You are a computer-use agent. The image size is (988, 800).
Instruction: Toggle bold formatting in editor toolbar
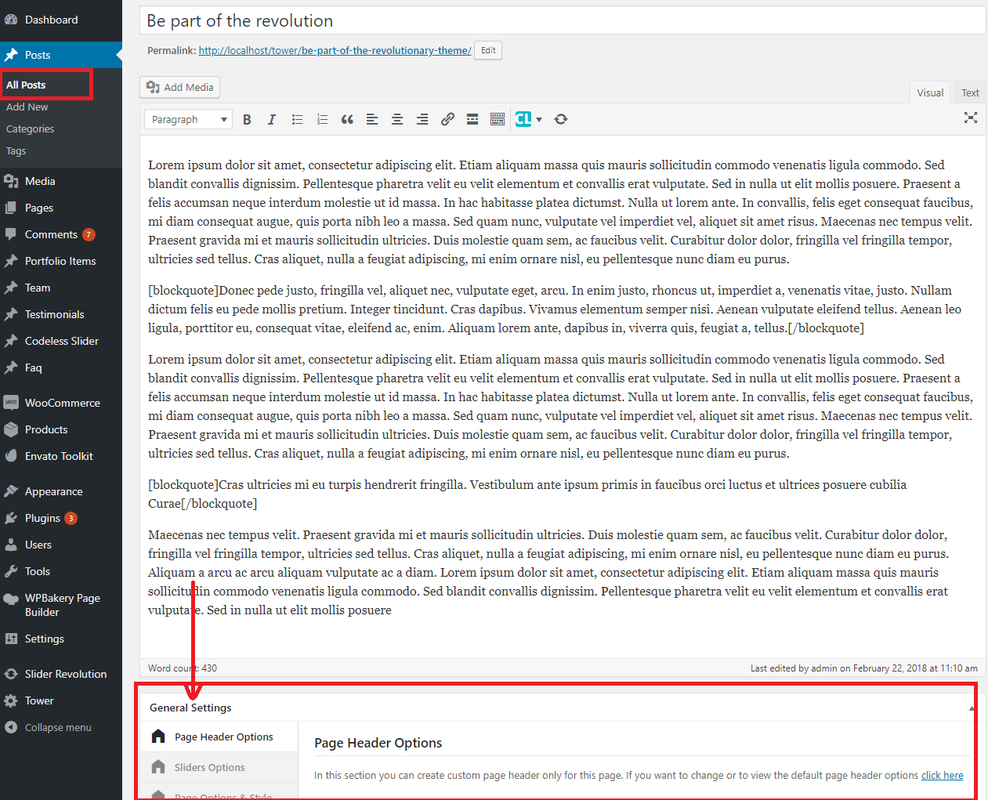(247, 119)
